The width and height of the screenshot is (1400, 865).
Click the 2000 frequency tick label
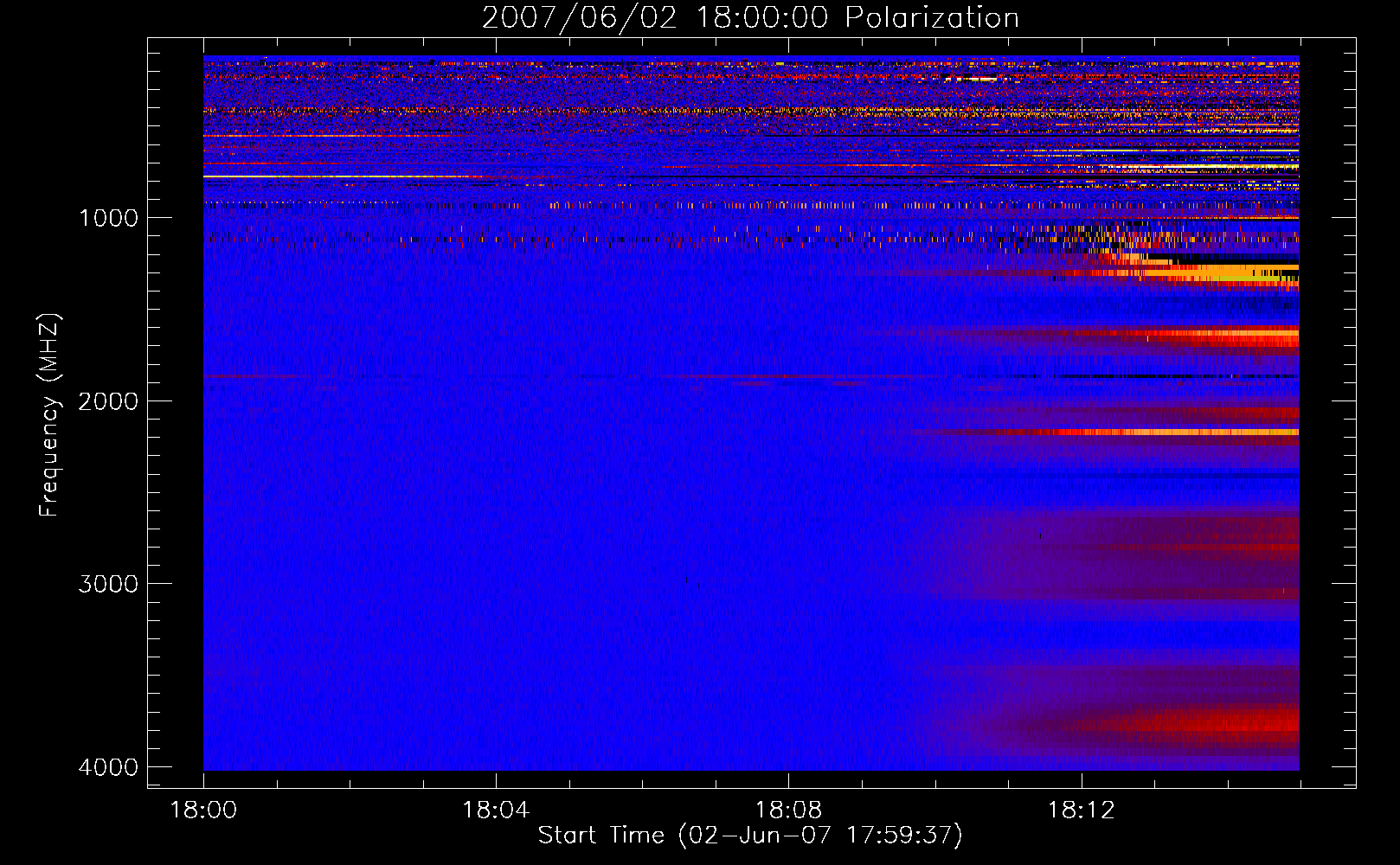coord(108,401)
